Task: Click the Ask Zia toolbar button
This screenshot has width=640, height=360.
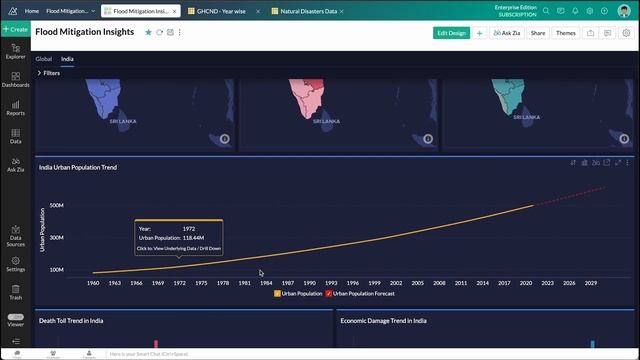Action: [507, 33]
